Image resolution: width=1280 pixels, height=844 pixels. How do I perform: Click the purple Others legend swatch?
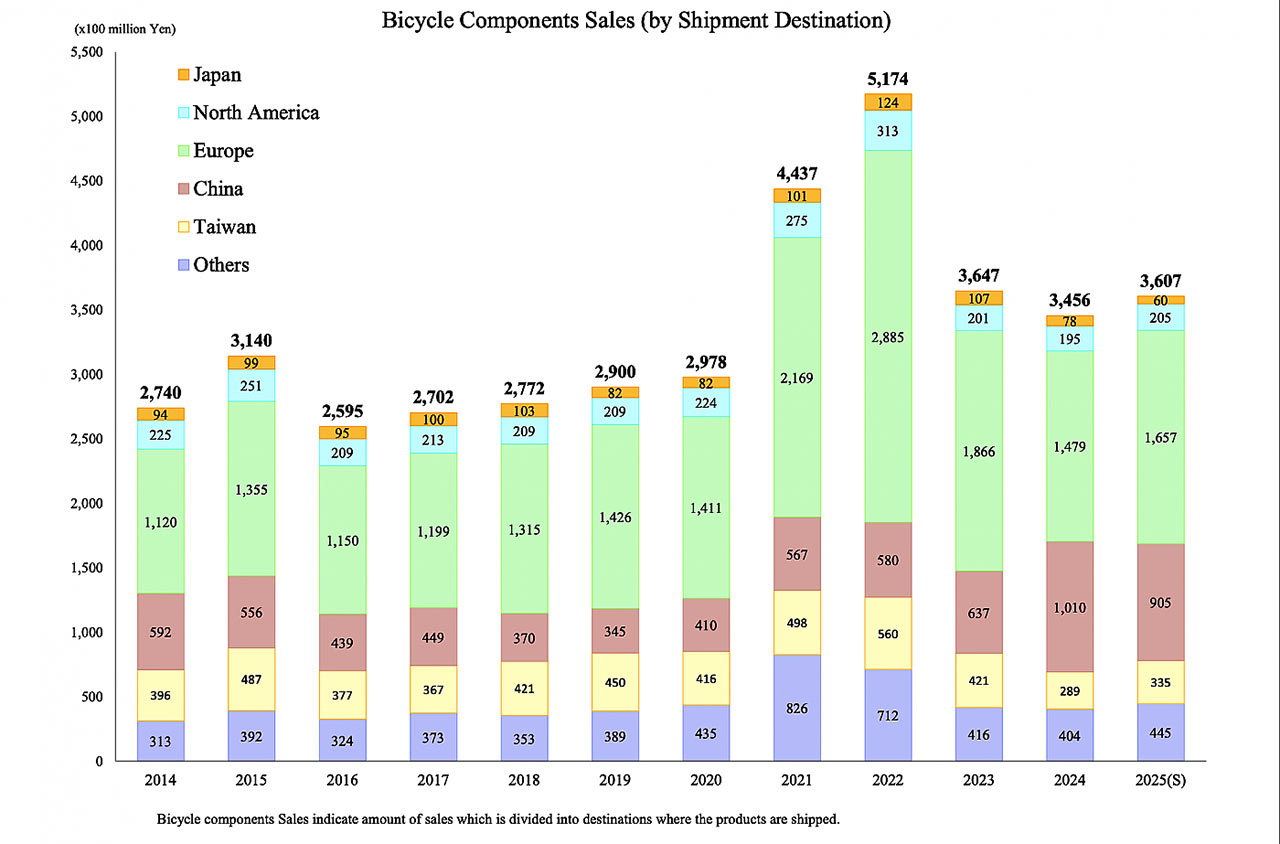183,265
